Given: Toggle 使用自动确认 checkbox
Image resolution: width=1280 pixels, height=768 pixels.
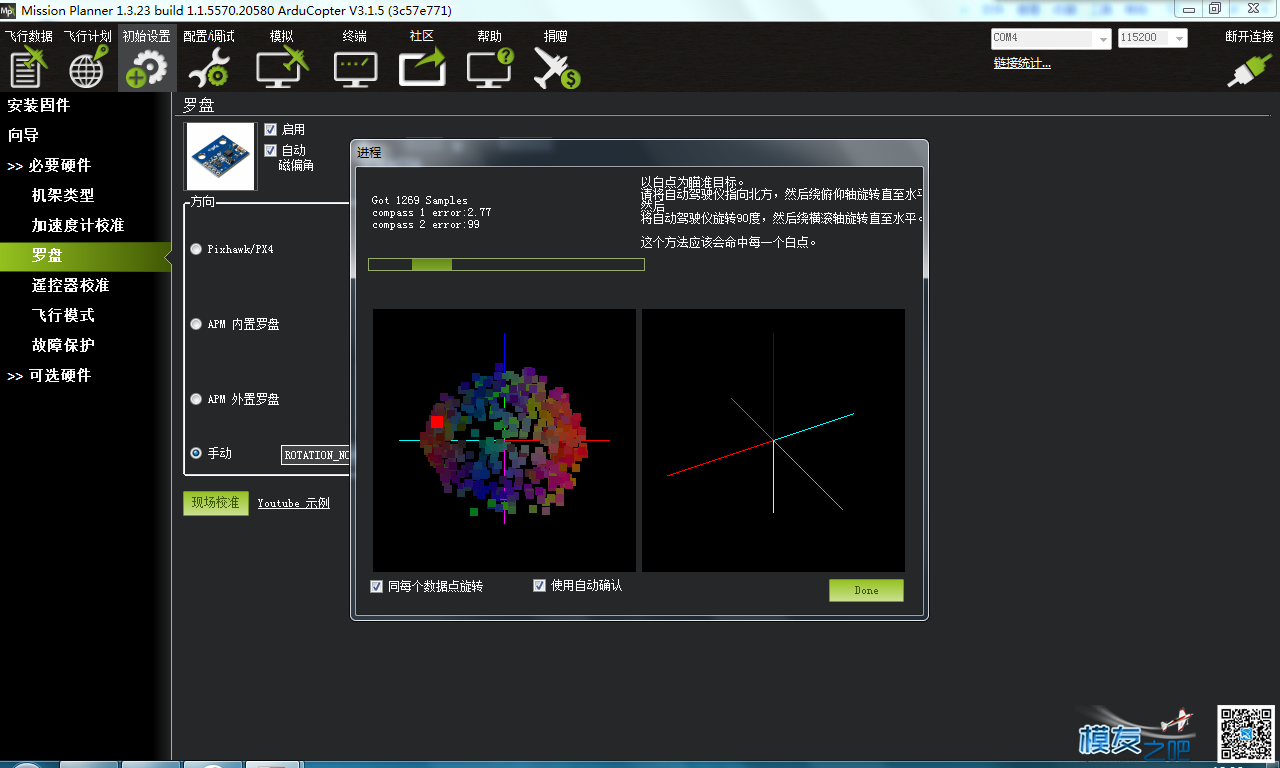Looking at the screenshot, I should (540, 585).
